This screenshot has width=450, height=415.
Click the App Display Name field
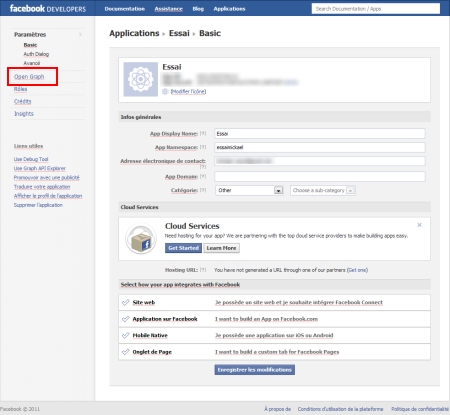click(320, 134)
